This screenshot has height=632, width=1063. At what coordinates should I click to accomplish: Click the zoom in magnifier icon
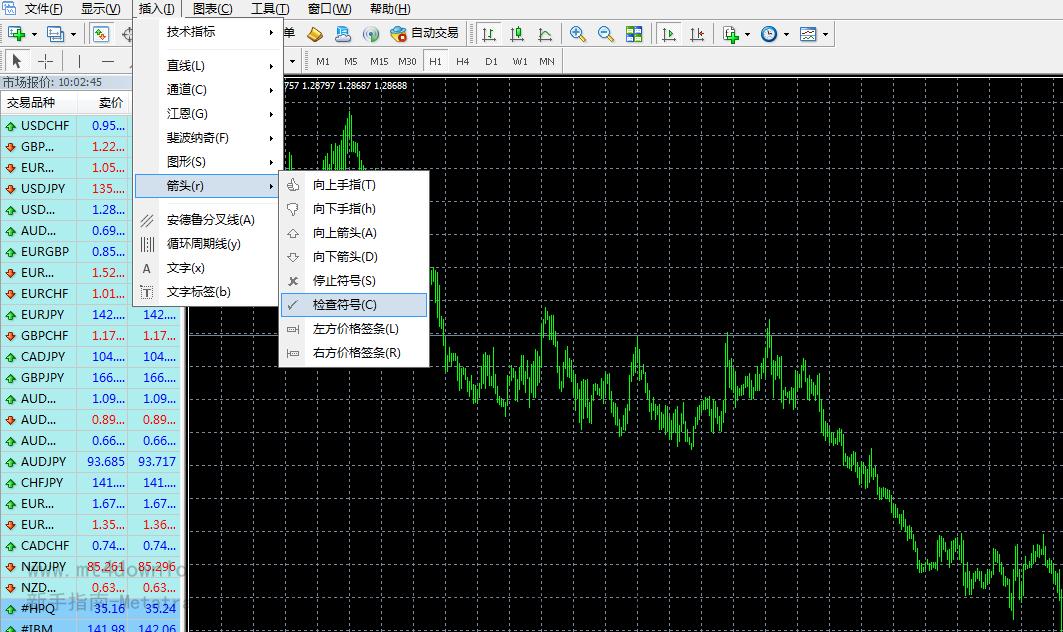click(577, 34)
